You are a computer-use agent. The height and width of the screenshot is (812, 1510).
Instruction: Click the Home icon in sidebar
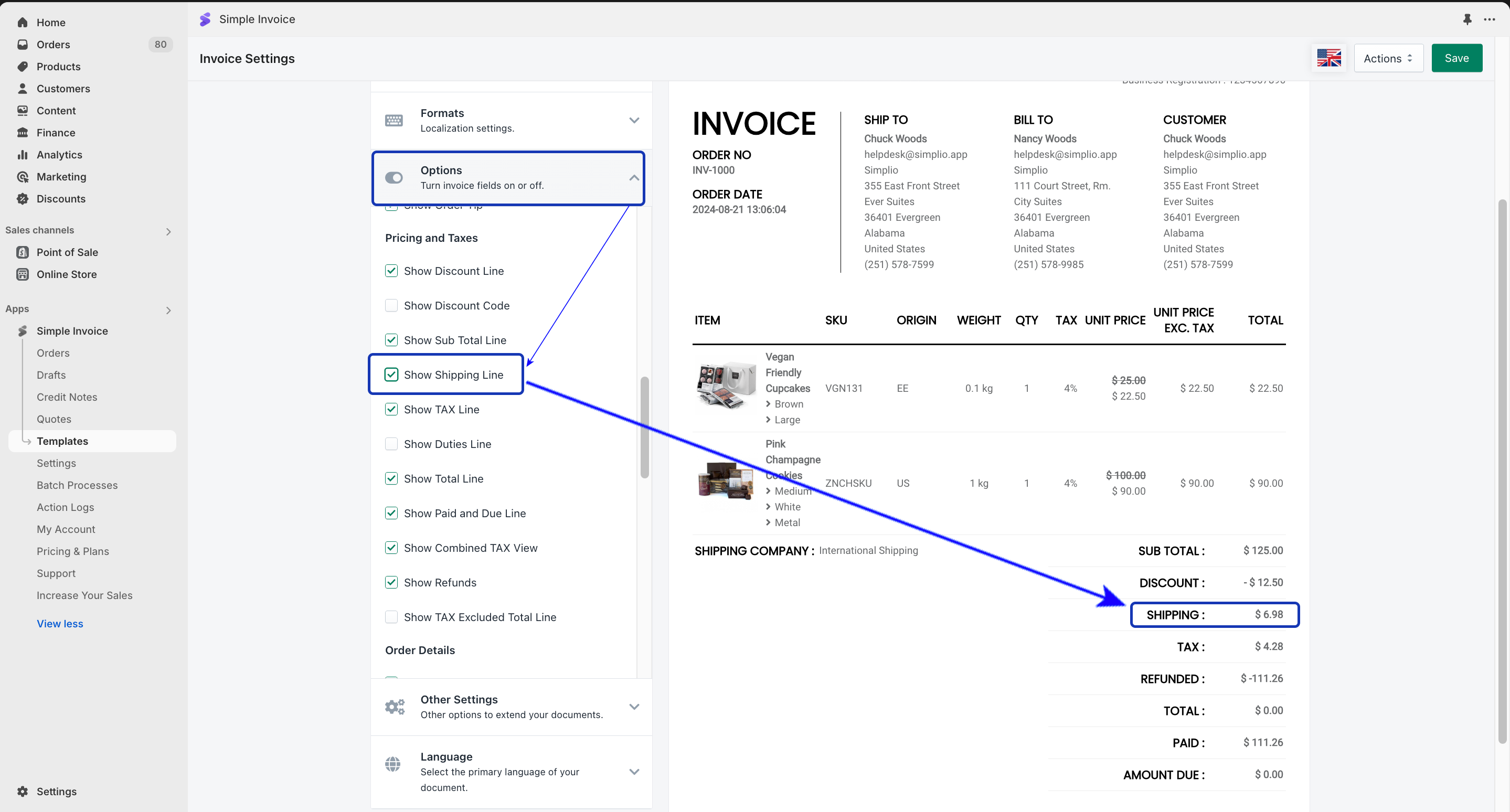tap(22, 22)
